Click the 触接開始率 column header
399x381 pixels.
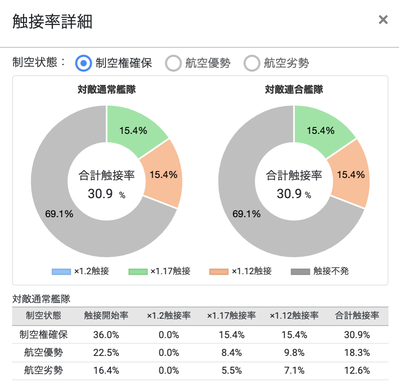(x=106, y=315)
